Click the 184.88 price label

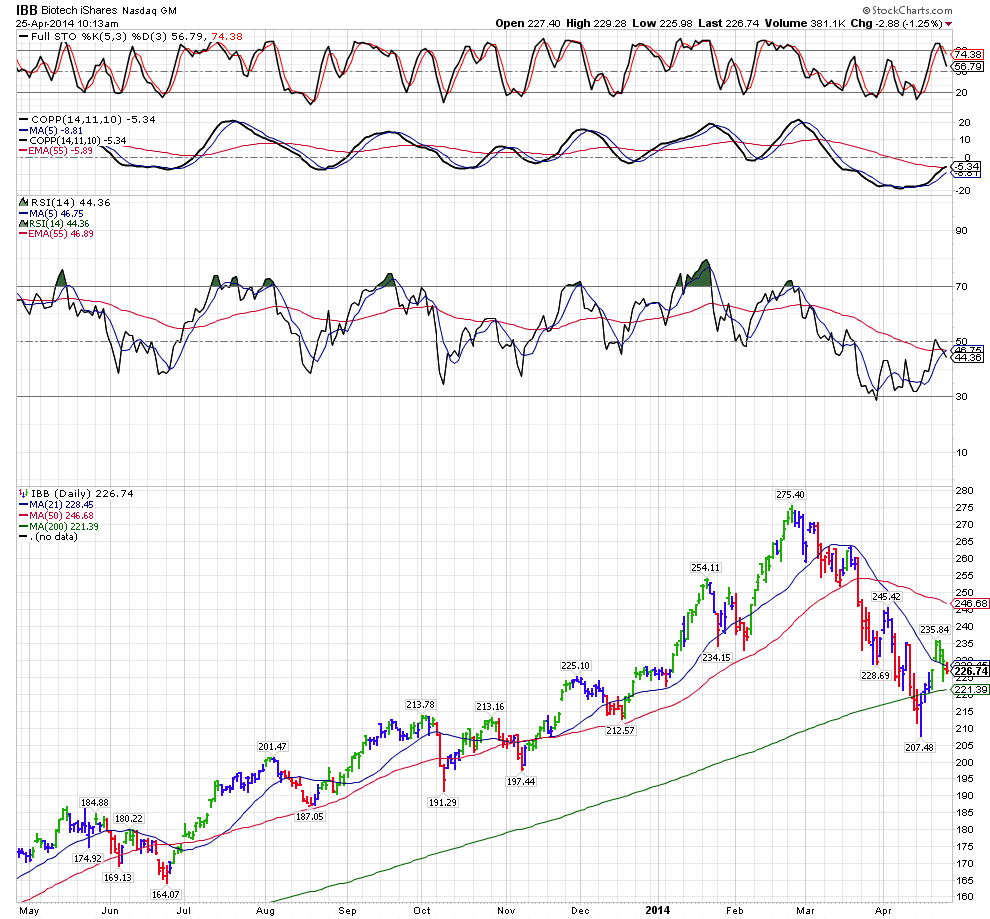pyautogui.click(x=95, y=803)
